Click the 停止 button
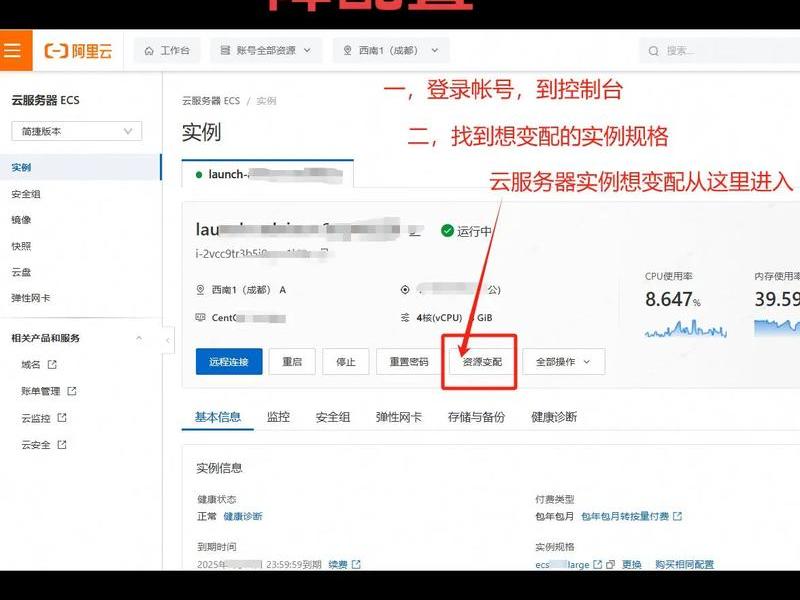800x600 pixels. (x=345, y=362)
